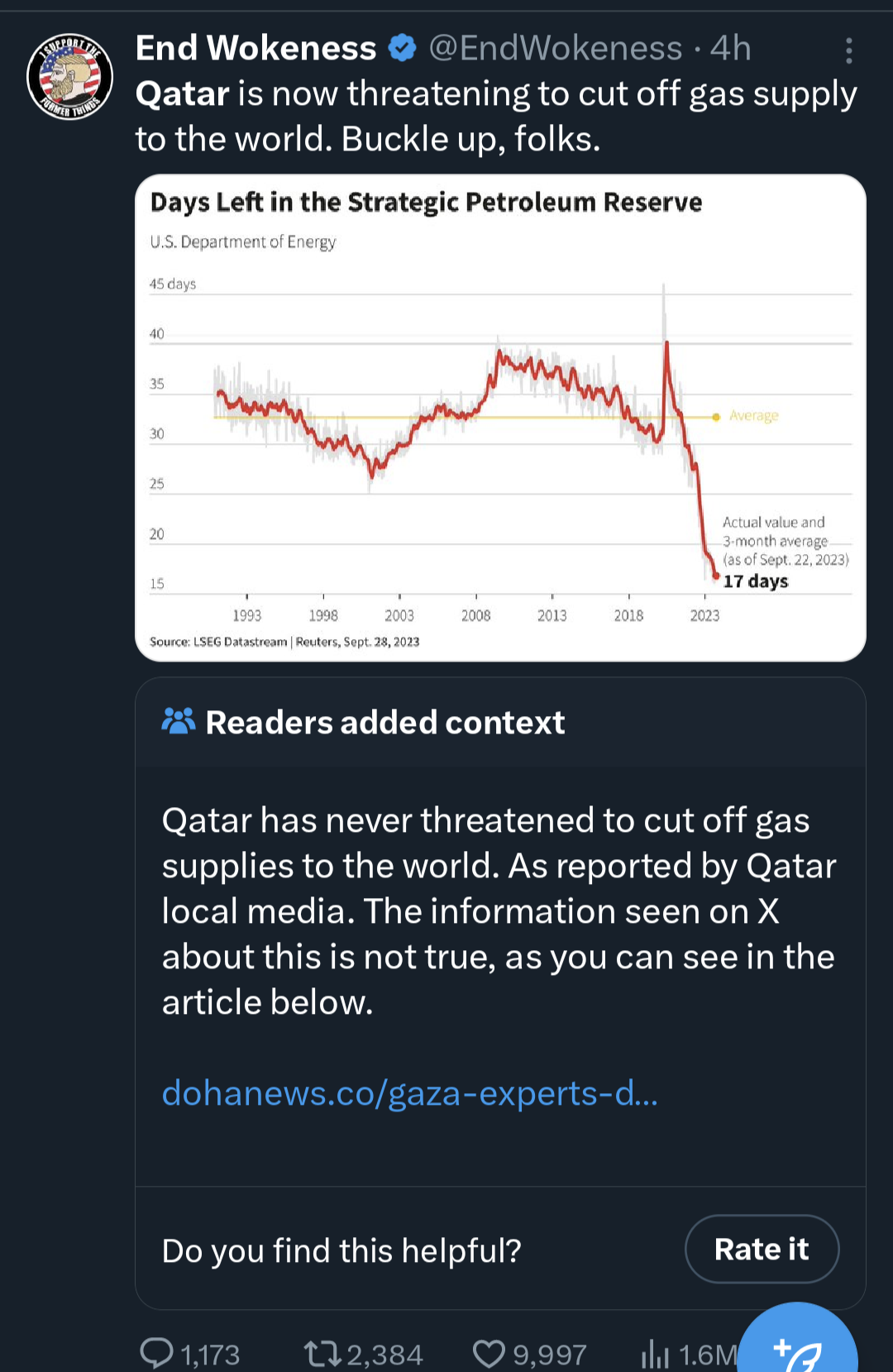893x1372 pixels.
Task: Tap the bold Qatar text in tweet
Action: click(182, 94)
